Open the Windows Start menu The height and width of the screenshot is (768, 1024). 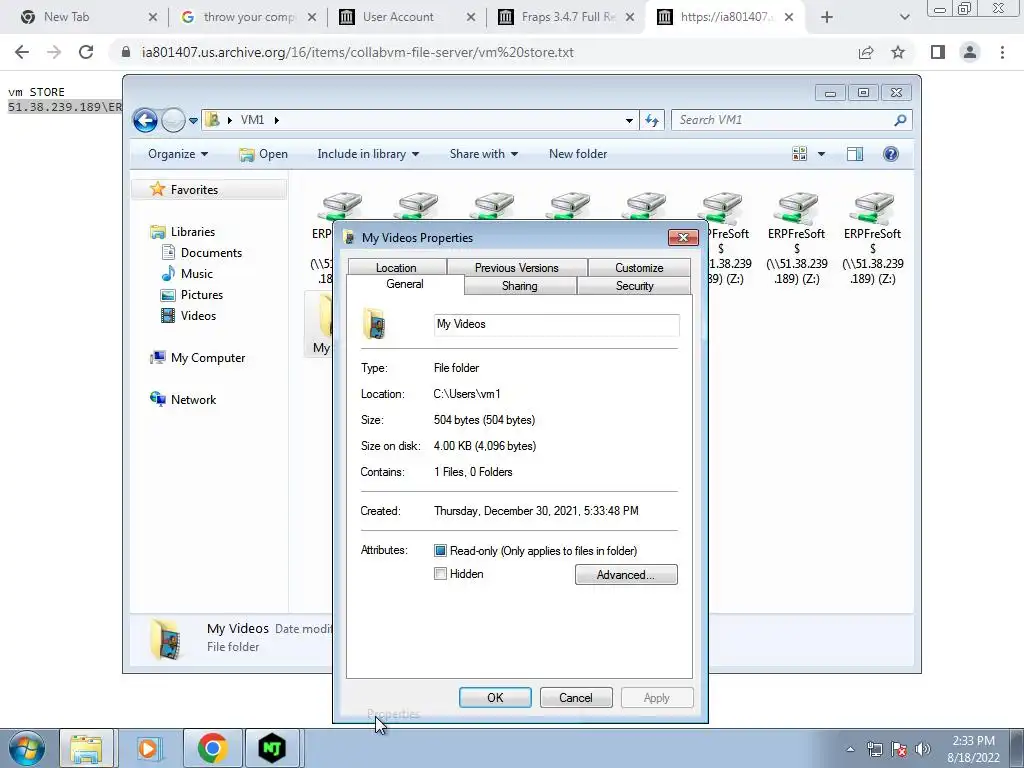(27, 748)
